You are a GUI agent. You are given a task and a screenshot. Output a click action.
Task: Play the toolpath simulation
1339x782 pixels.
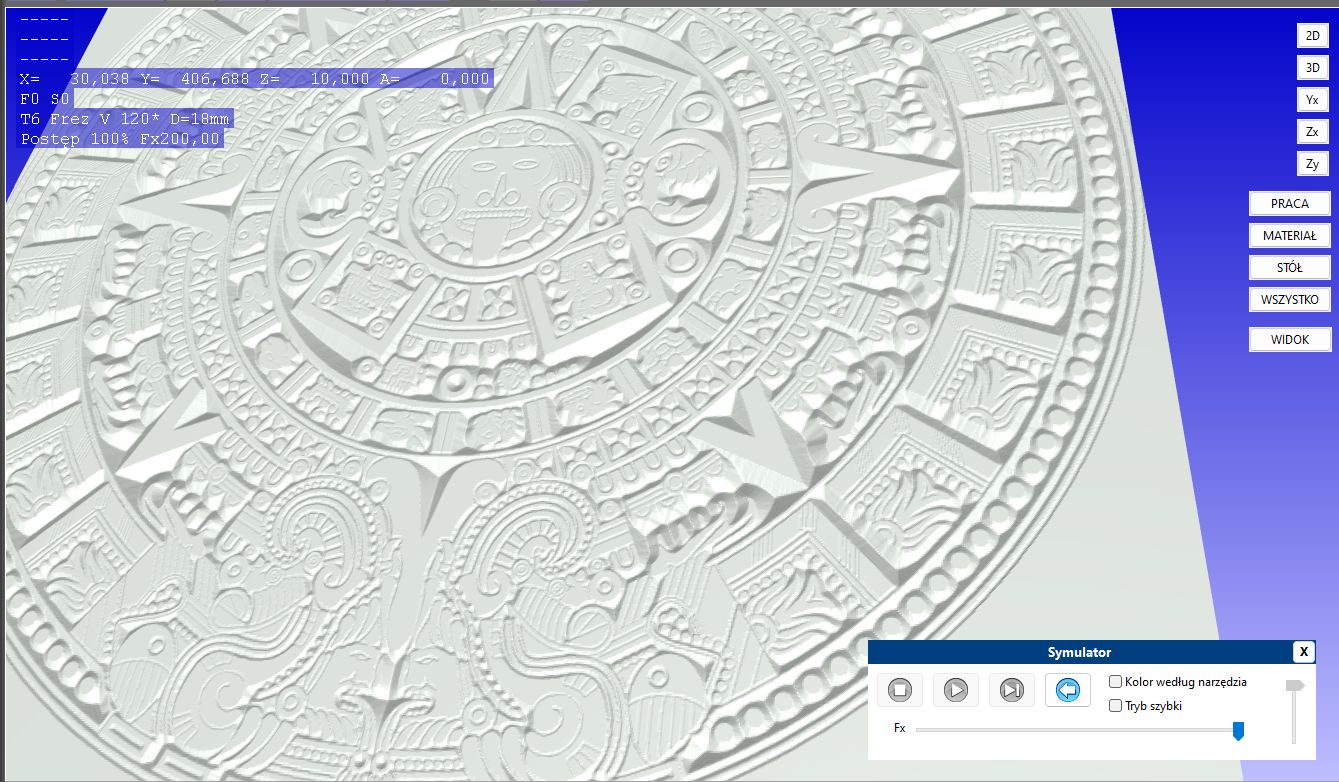pos(956,690)
